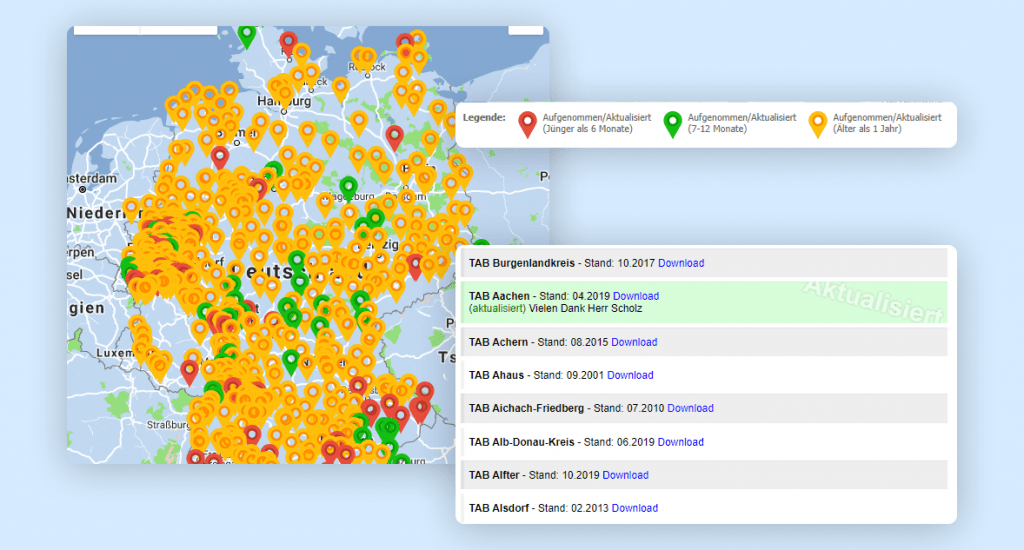Download the TAB Alsdorf file
The image size is (1024, 550).
[x=634, y=508]
